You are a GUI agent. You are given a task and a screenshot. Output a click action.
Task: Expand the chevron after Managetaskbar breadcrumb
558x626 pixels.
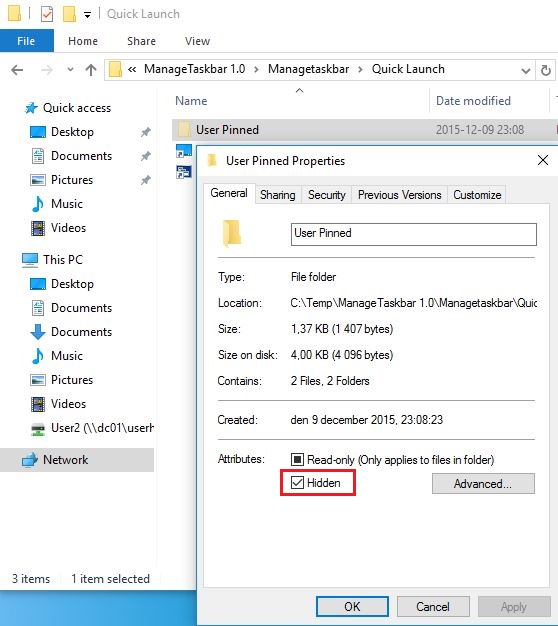pyautogui.click(x=360, y=70)
